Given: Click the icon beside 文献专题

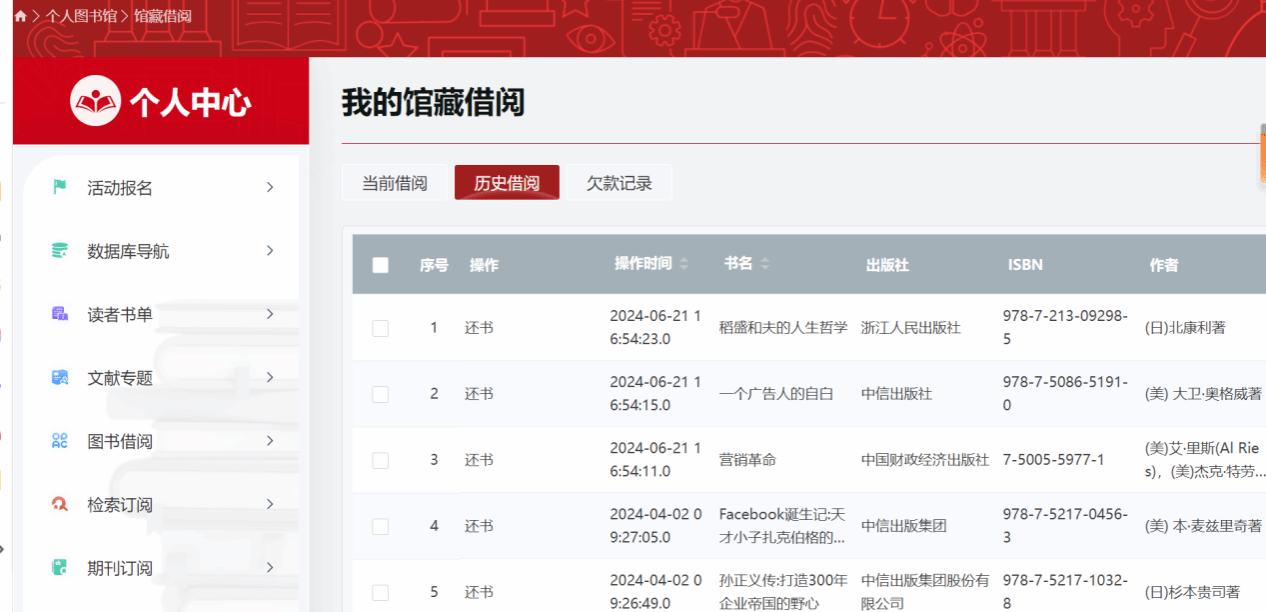Looking at the screenshot, I should (x=60, y=378).
